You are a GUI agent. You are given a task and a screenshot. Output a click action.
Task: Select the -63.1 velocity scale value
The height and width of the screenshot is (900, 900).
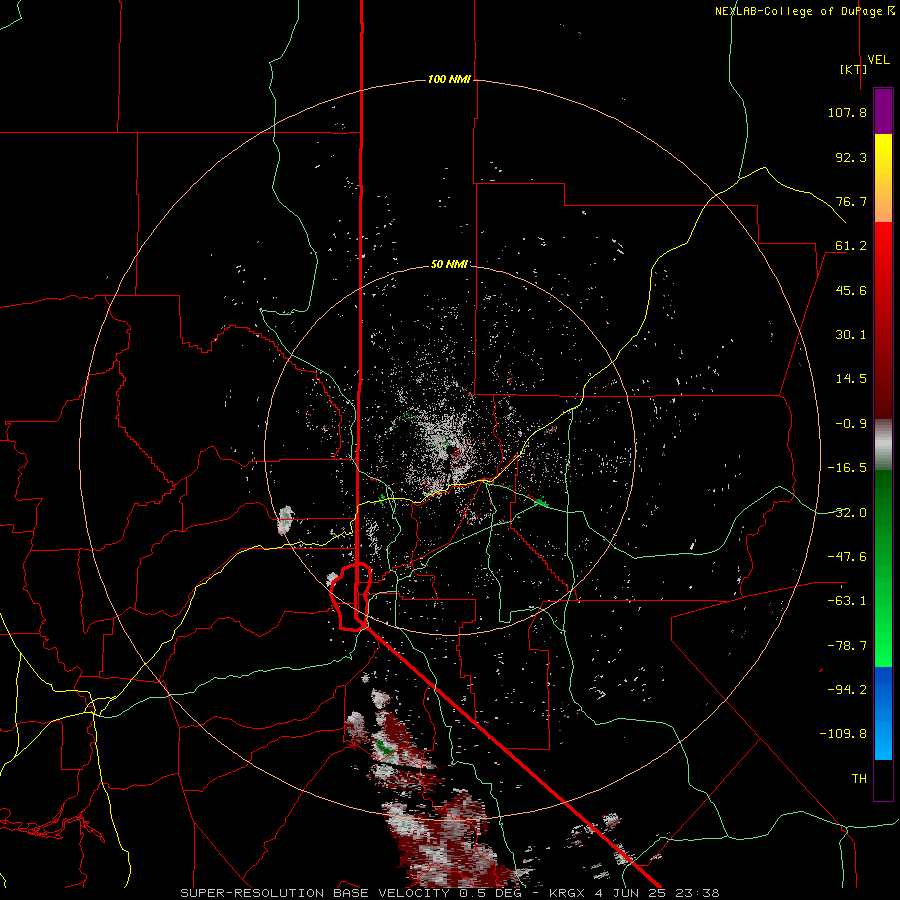[x=847, y=601]
